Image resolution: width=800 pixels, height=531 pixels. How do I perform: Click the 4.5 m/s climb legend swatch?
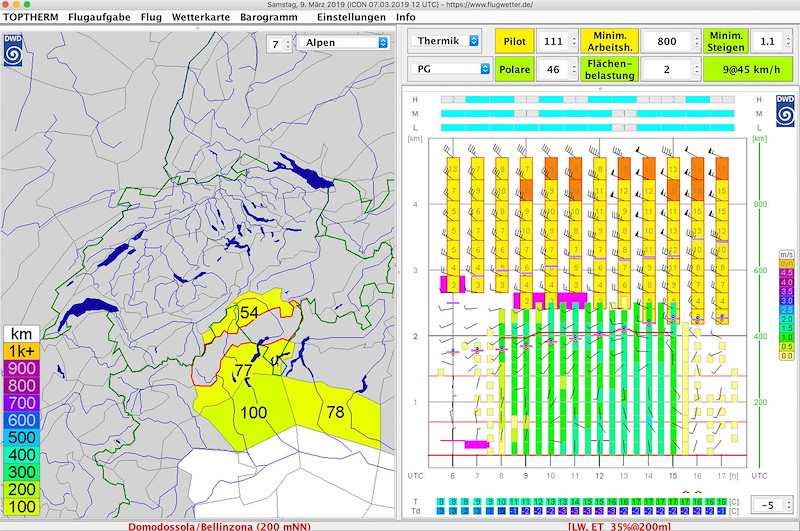pyautogui.click(x=787, y=273)
